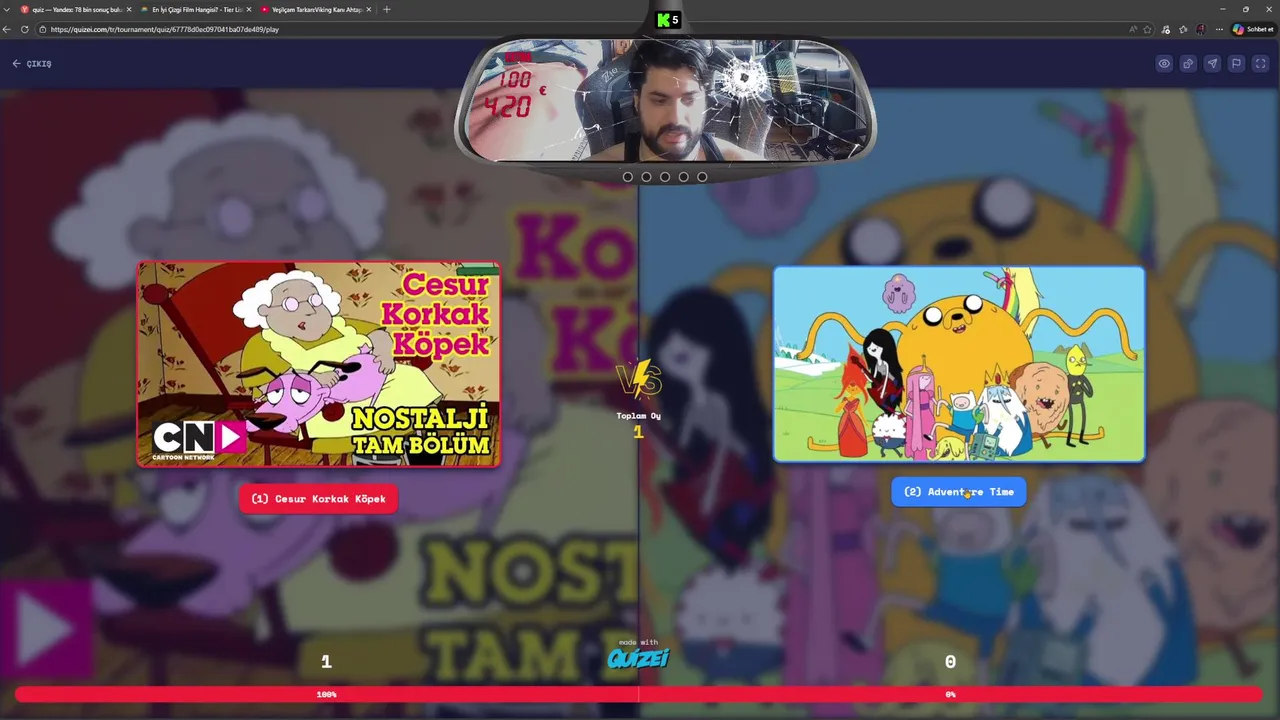Viewport: 1280px width, 720px height.
Task: Vote for (2) Adventure Time button
Action: (x=959, y=492)
